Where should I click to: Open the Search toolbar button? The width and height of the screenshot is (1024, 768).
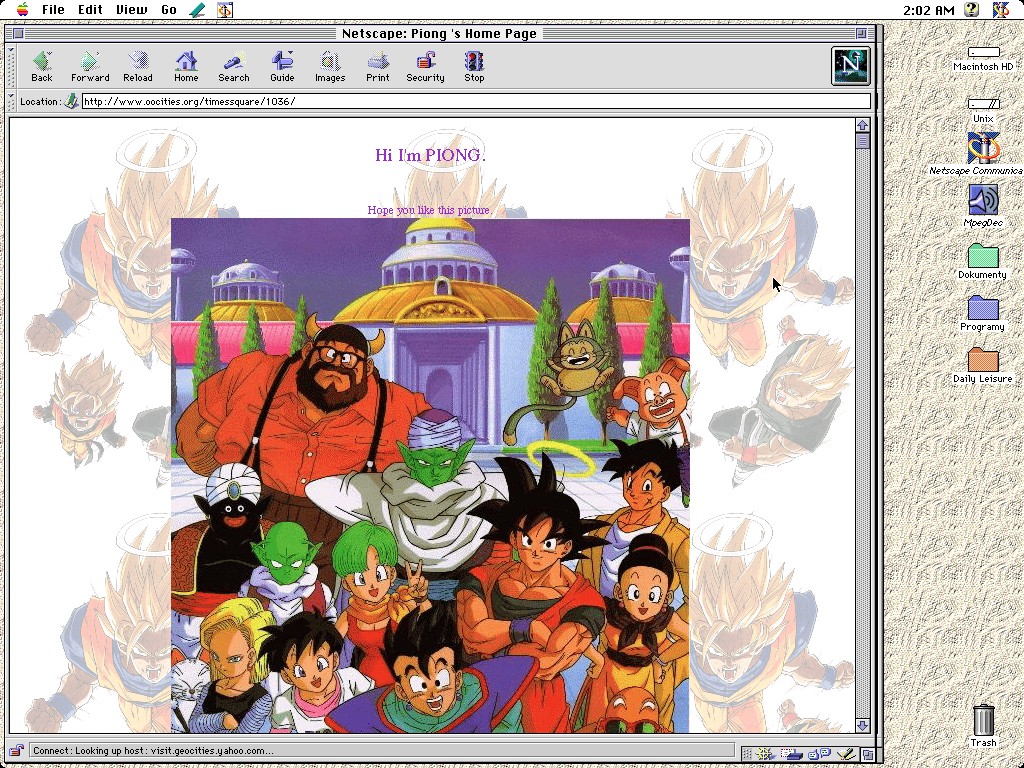click(x=234, y=66)
